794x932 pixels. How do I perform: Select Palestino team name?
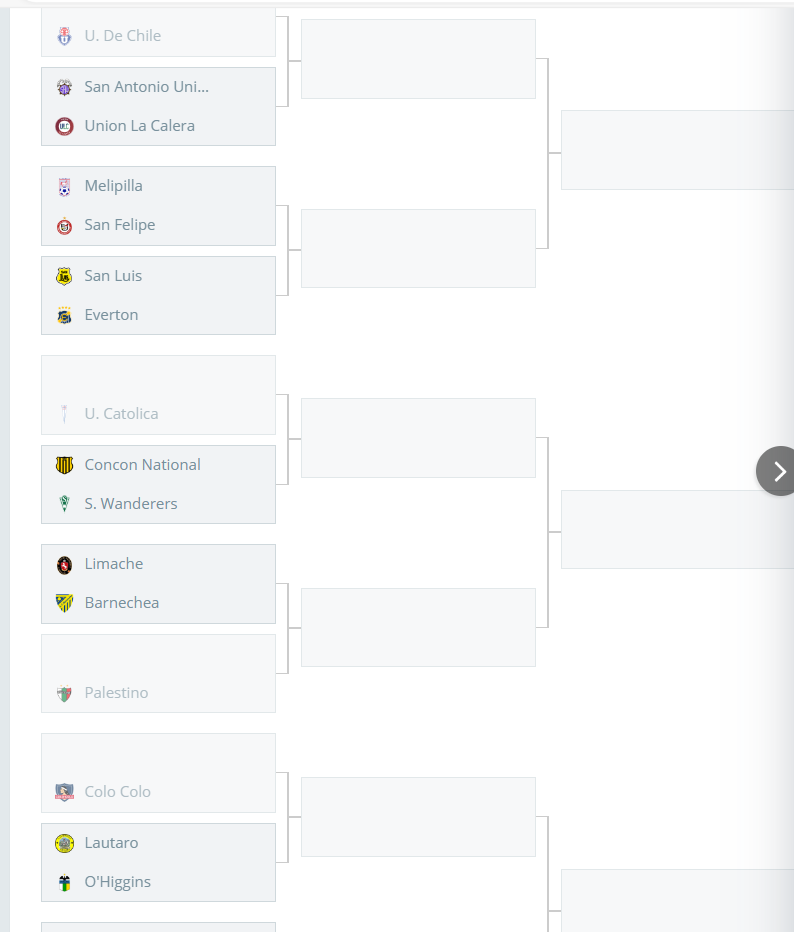tap(116, 693)
